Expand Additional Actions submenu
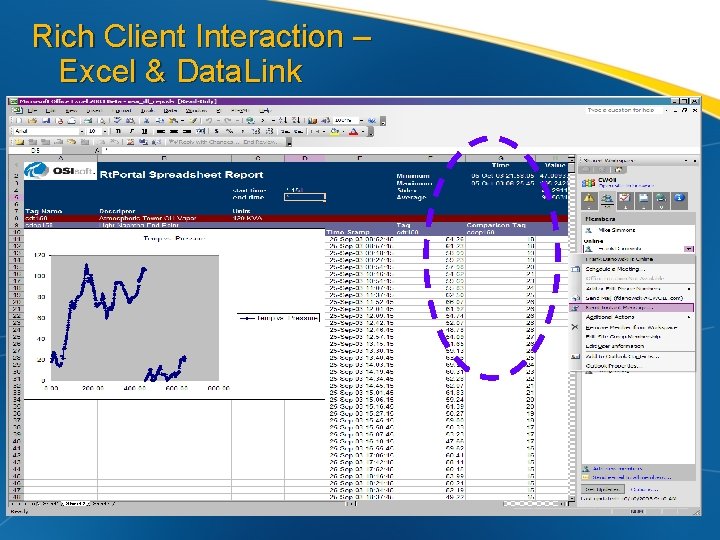Viewport: 720px width, 540px height. pos(632,317)
